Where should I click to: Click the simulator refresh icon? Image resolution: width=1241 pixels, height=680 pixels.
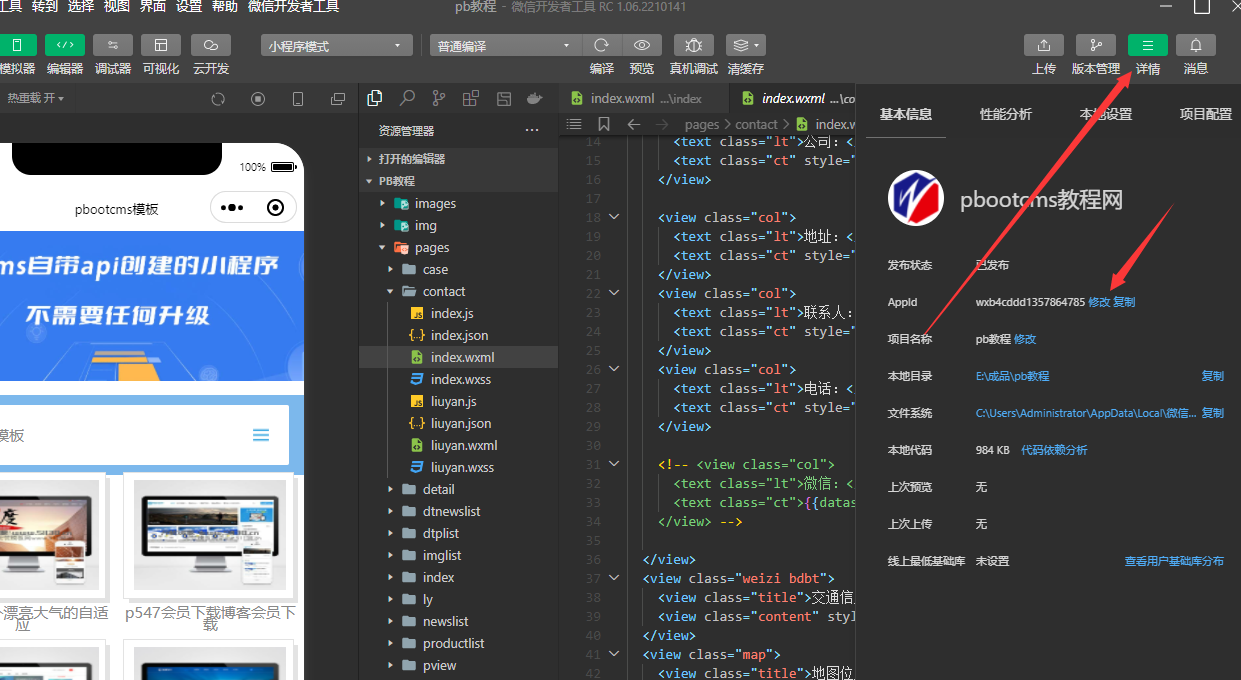(x=218, y=99)
